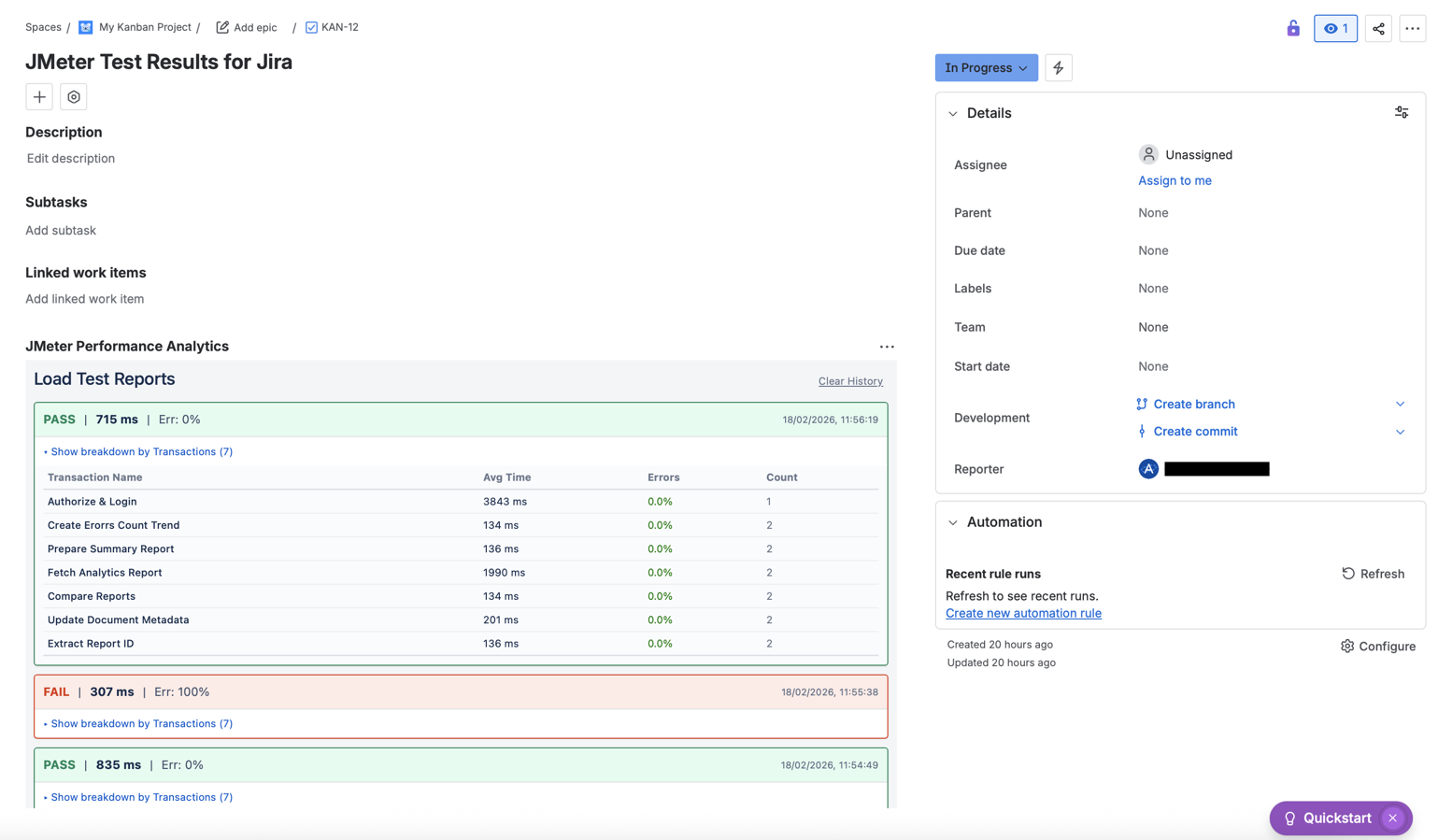Screen dimensions: 1438x840
Task: Expand the Create branch chevron
Action: pyautogui.click(x=1400, y=404)
